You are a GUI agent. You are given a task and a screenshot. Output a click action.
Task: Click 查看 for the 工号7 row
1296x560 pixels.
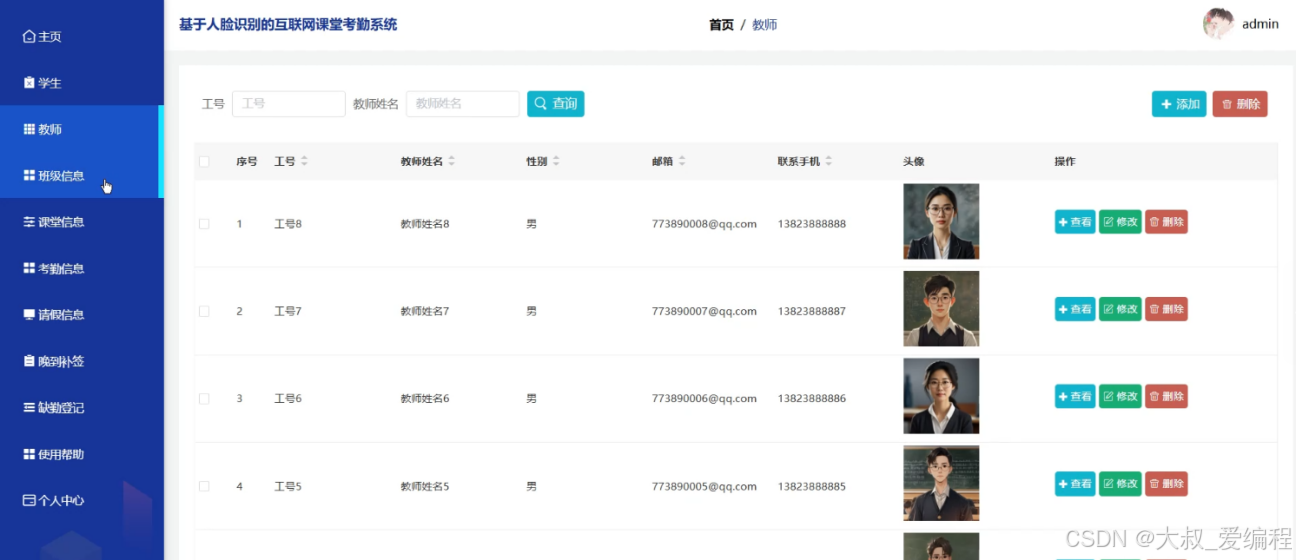[1075, 309]
